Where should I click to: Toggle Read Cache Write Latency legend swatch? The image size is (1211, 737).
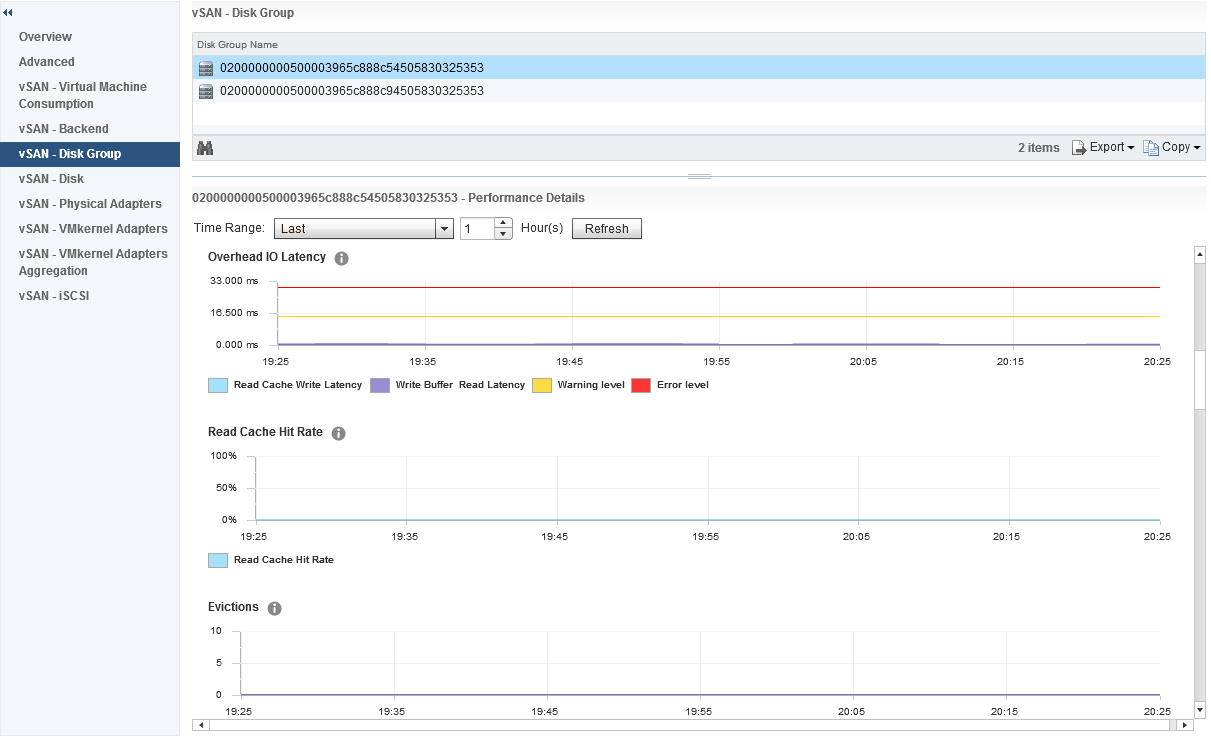tap(218, 385)
